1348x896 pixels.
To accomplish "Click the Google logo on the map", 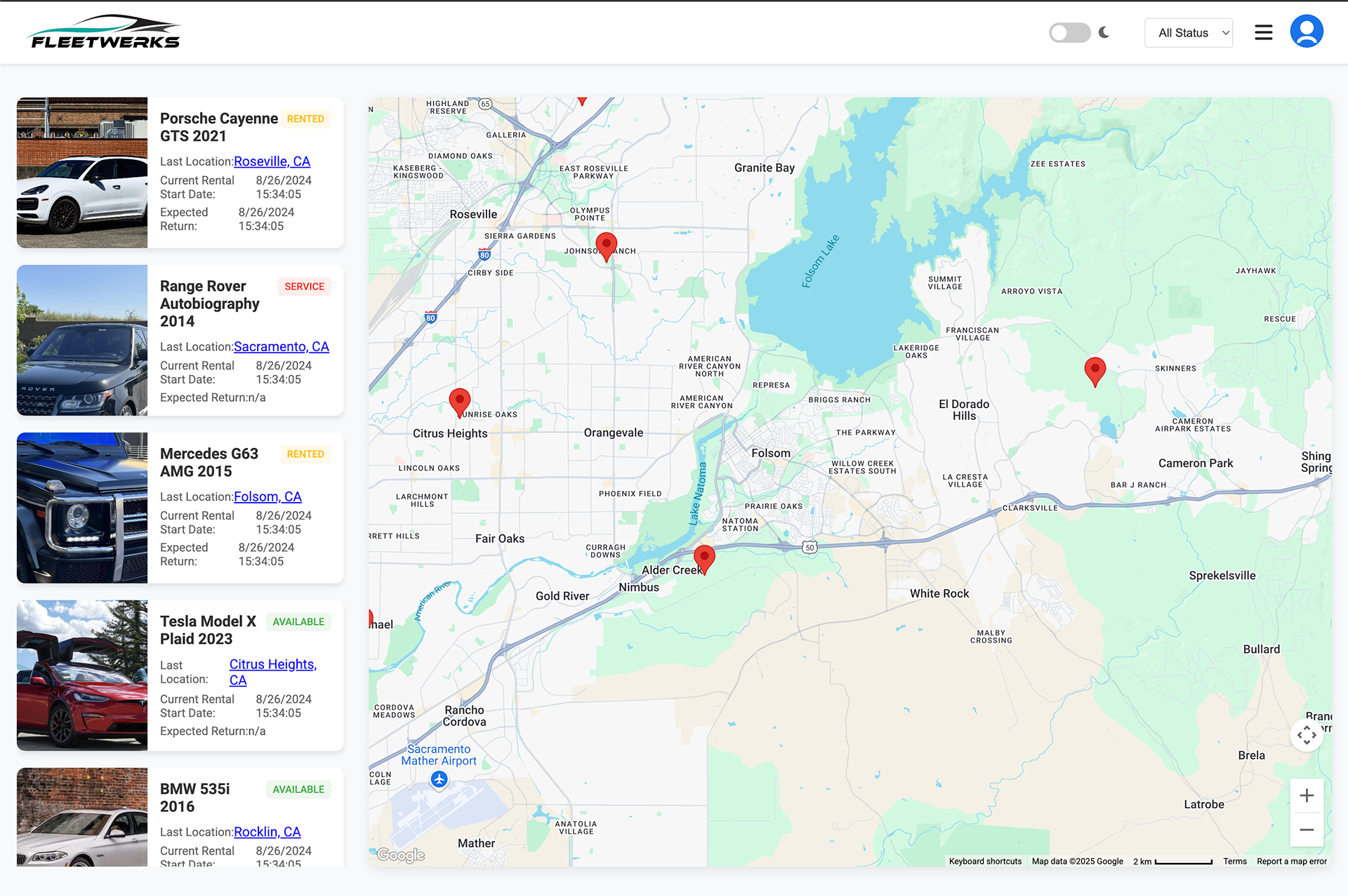I will click(x=401, y=855).
